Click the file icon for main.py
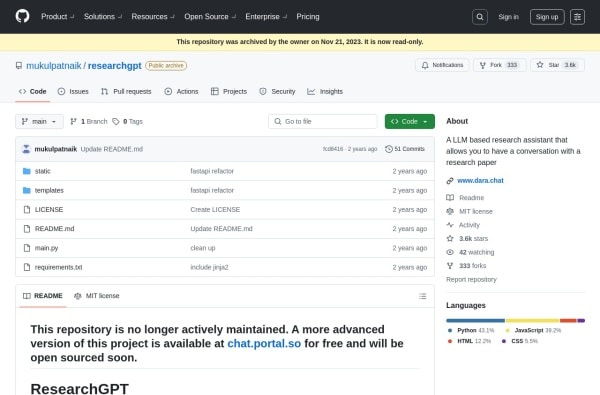 pos(27,248)
